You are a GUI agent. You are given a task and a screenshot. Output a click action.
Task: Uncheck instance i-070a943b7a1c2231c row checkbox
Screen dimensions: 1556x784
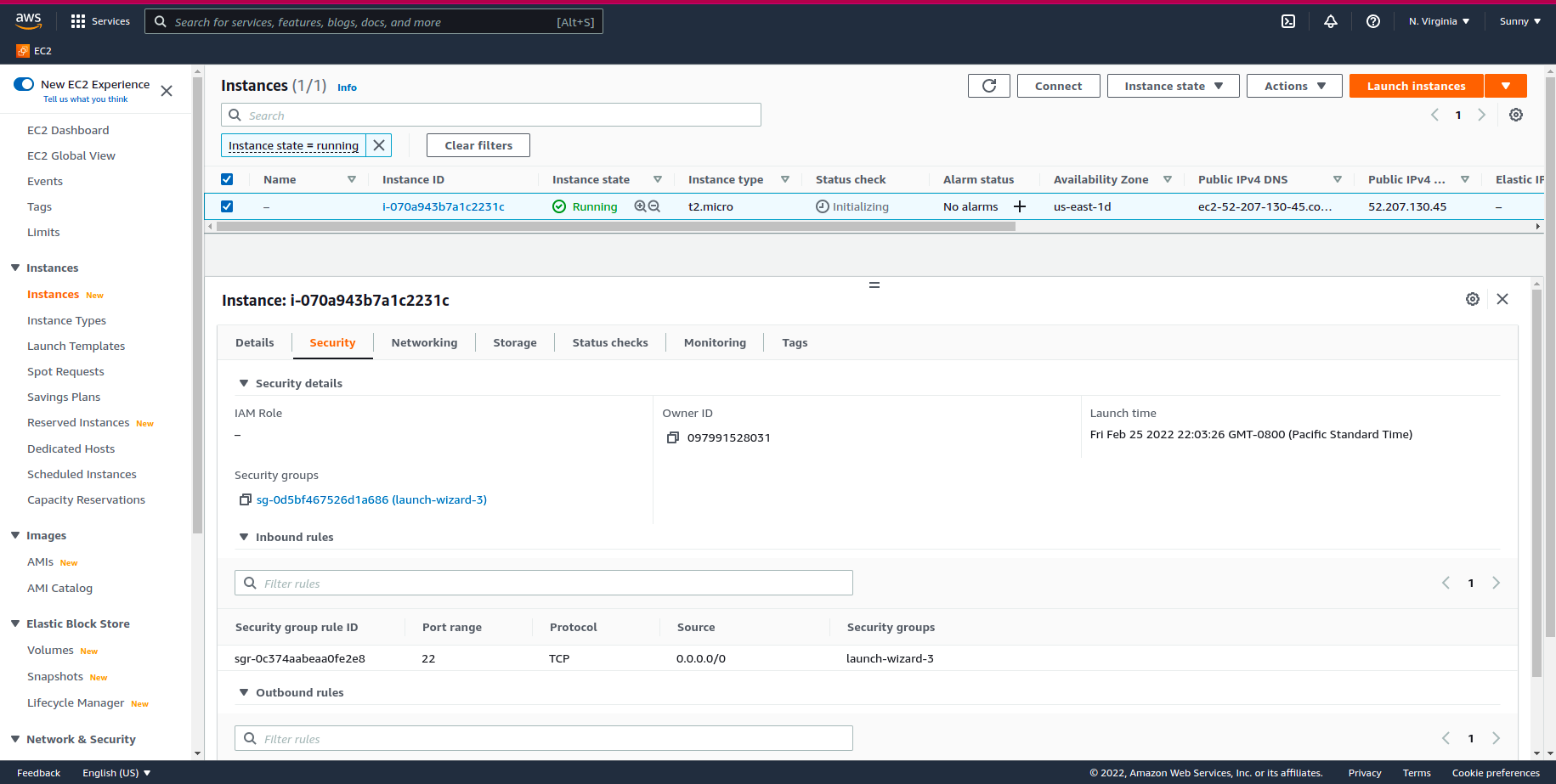(227, 206)
